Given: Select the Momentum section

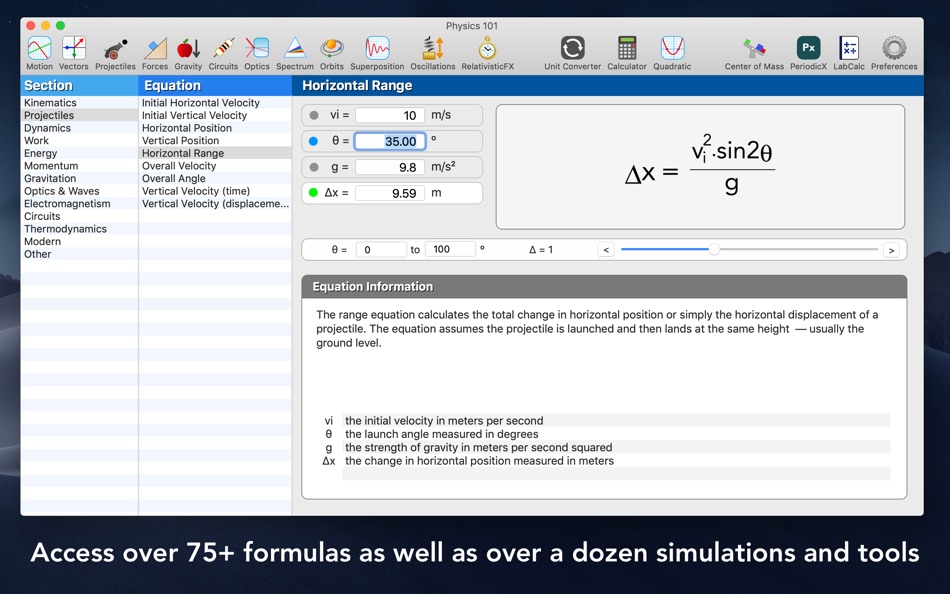Looking at the screenshot, I should click(79, 165).
